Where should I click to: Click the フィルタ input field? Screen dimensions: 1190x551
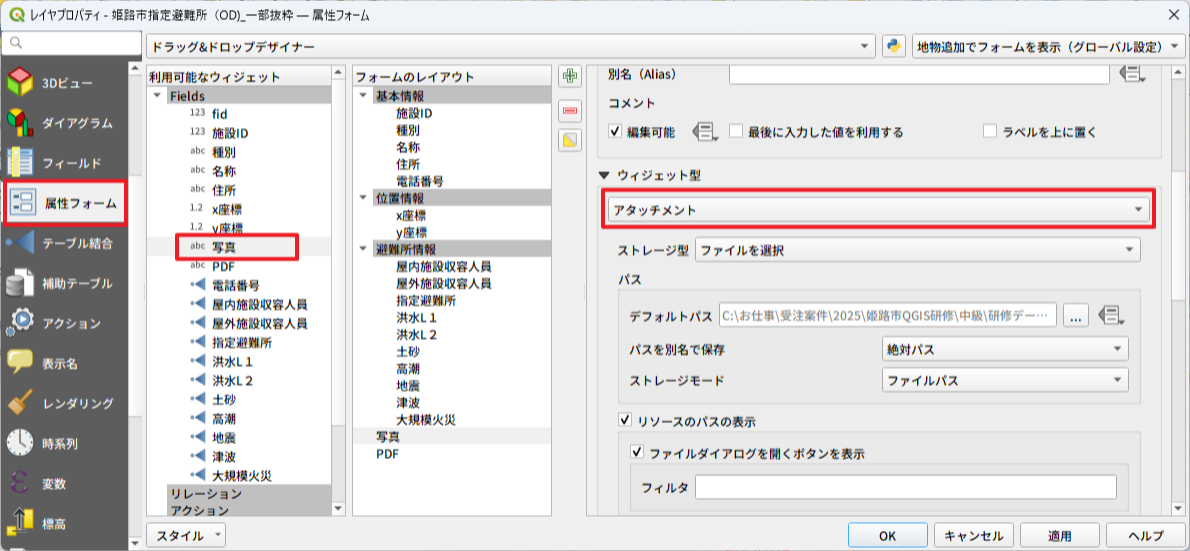tap(905, 488)
